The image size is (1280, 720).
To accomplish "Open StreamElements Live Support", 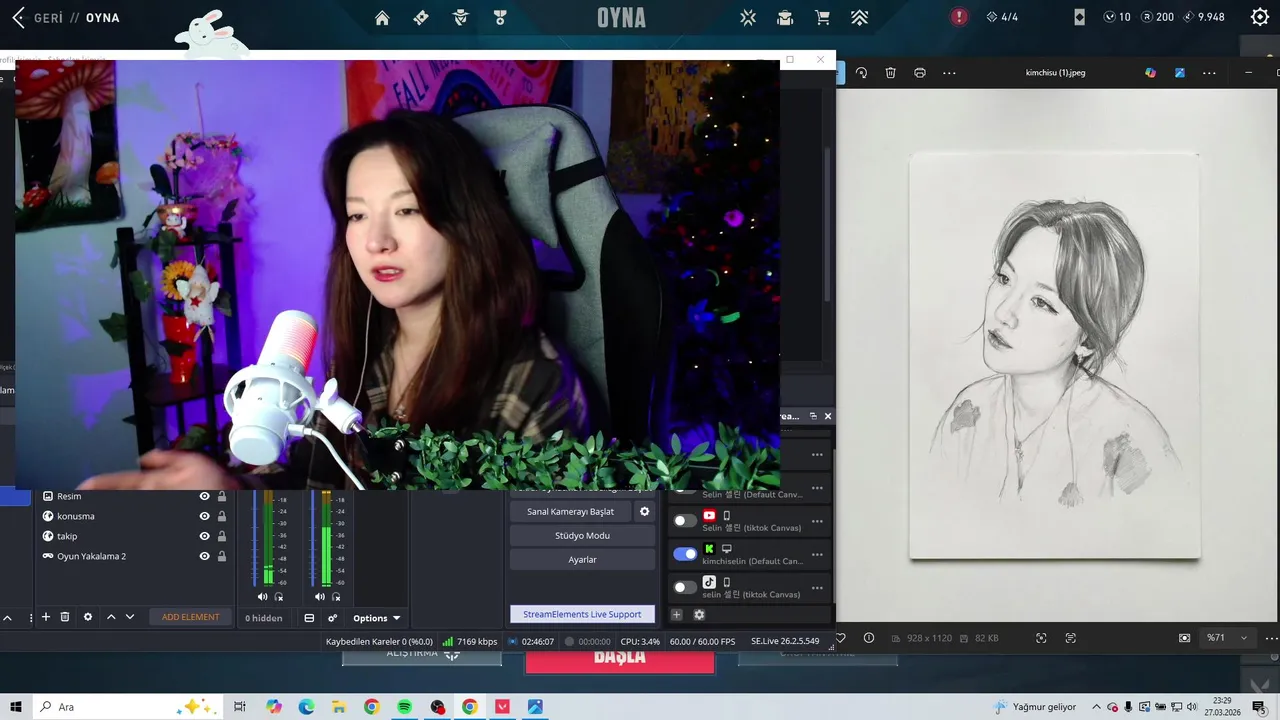I will pyautogui.click(x=582, y=614).
